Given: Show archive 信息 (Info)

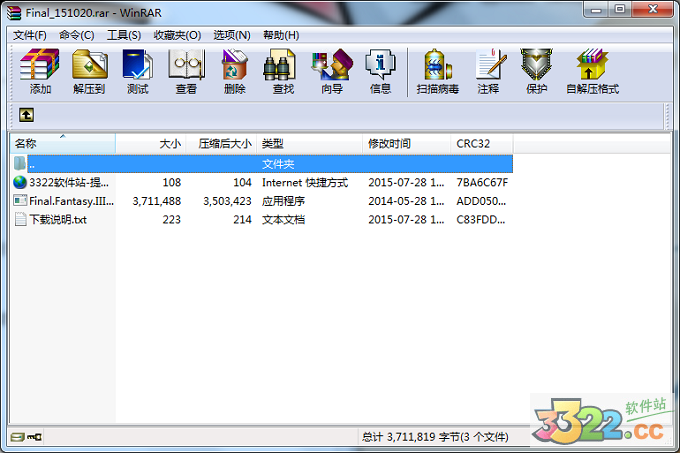Looking at the screenshot, I should point(380,71).
